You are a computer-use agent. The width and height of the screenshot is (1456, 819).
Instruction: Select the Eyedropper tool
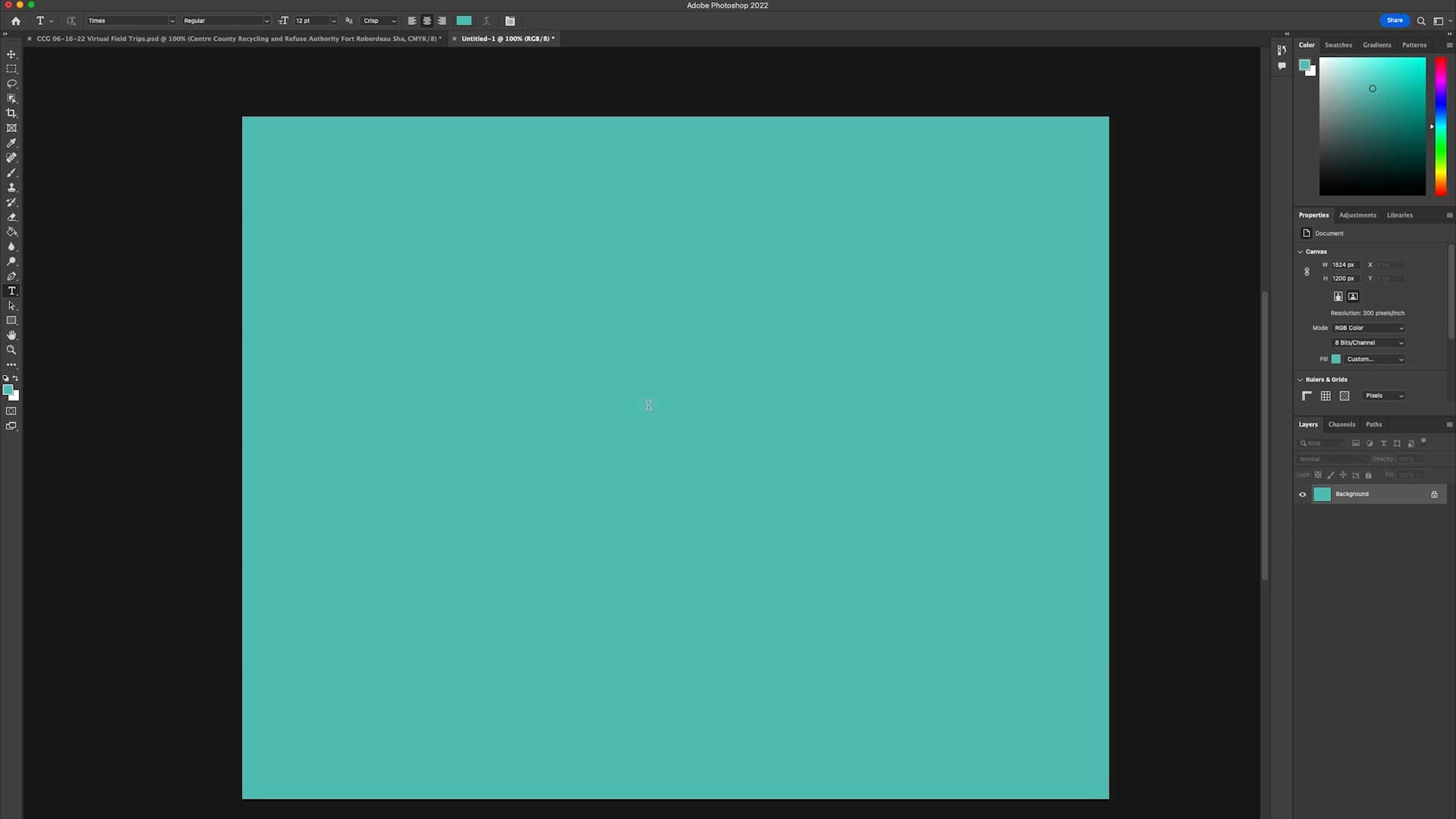pos(11,143)
